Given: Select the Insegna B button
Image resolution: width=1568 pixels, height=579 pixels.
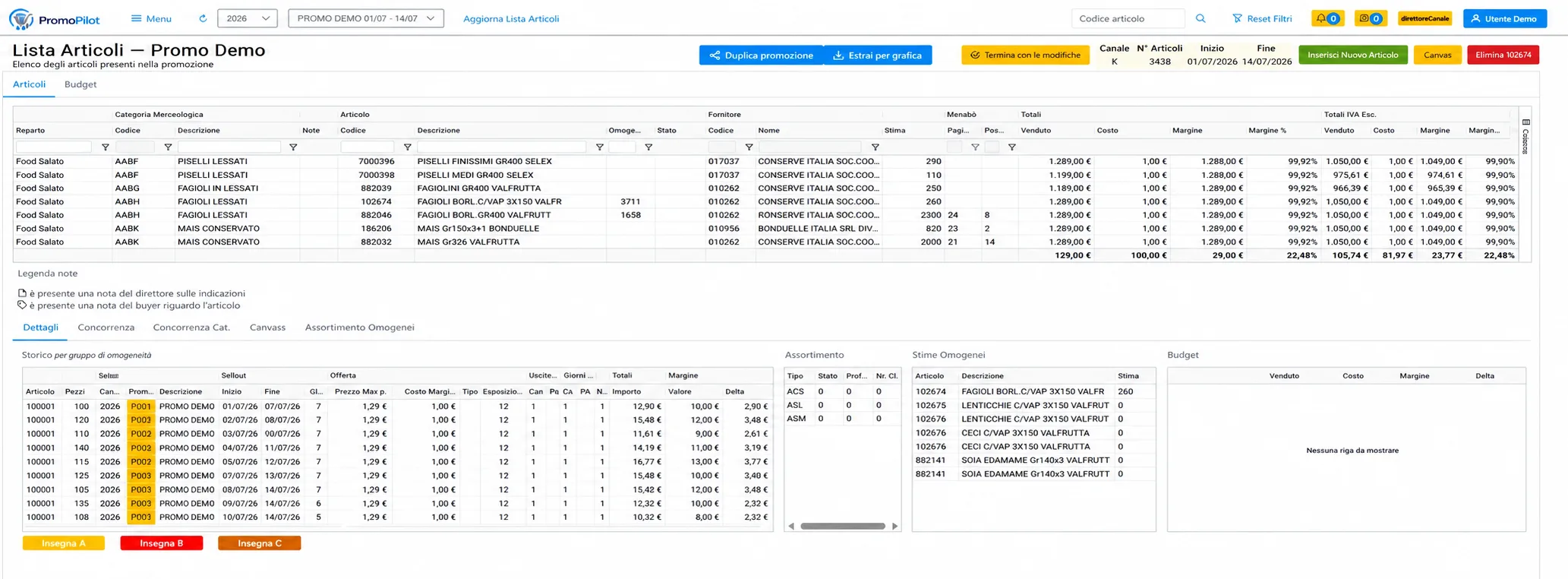Looking at the screenshot, I should coord(162,543).
